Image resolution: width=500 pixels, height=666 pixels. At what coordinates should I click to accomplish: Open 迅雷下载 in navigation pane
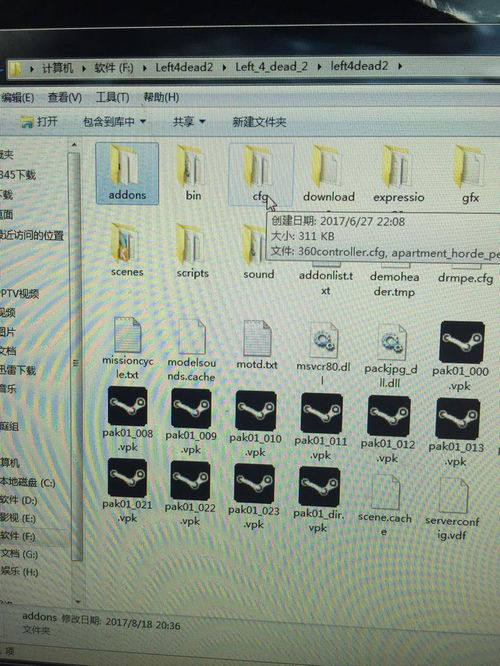click(18, 370)
